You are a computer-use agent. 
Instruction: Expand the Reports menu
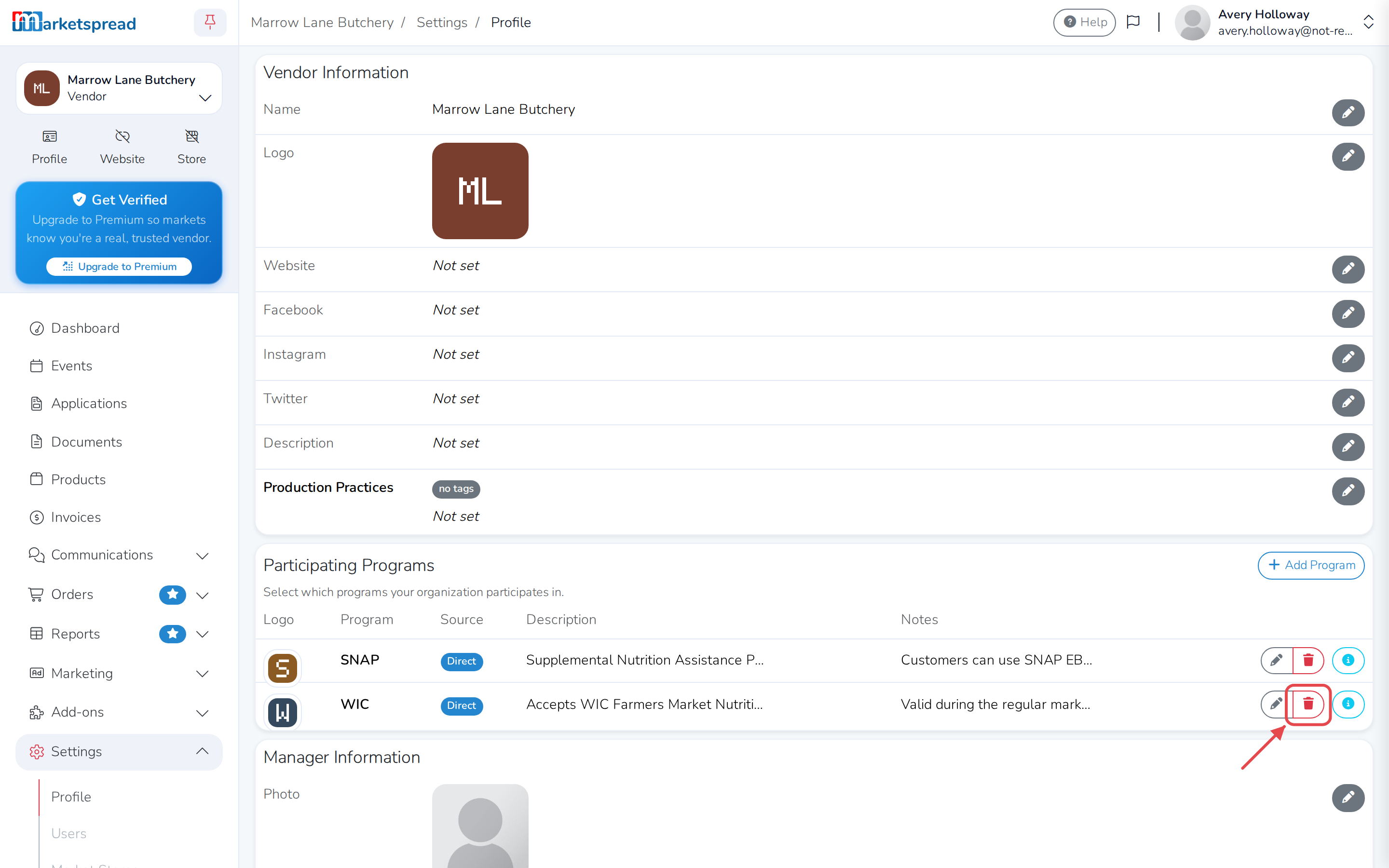pos(202,634)
